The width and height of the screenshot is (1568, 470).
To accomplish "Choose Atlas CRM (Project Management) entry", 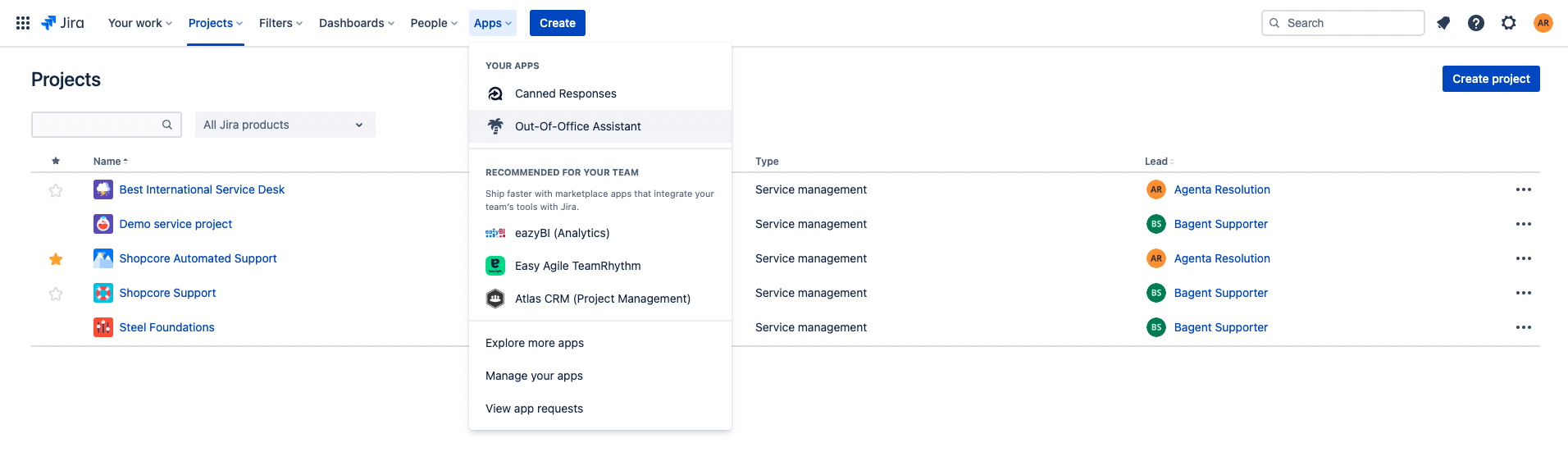I will 600,299.
